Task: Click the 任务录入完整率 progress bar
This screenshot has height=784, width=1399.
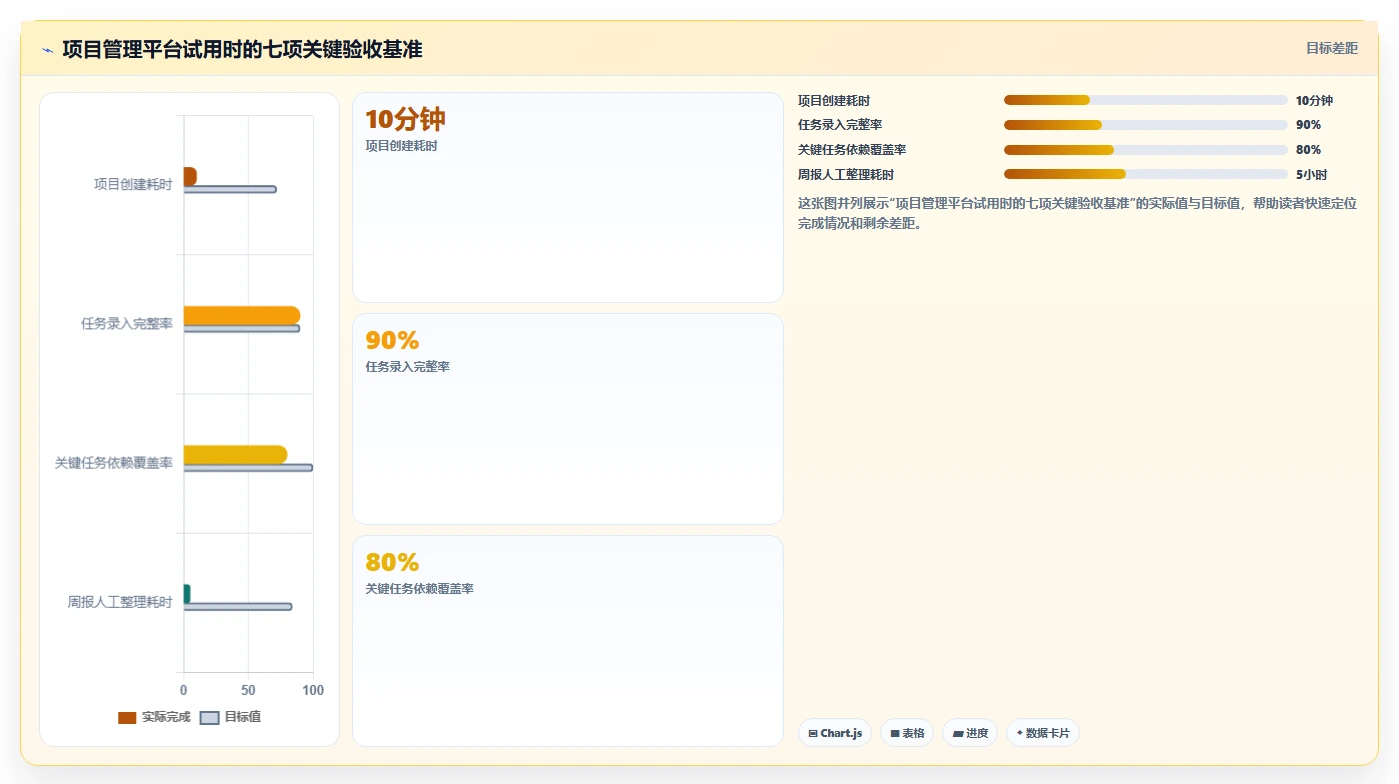Action: pos(1145,125)
